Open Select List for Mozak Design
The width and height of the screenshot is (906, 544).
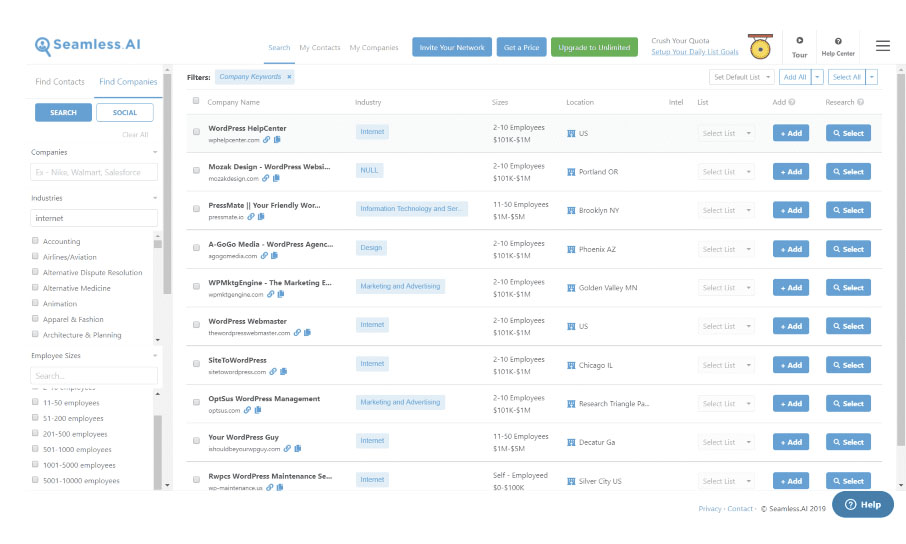point(726,172)
